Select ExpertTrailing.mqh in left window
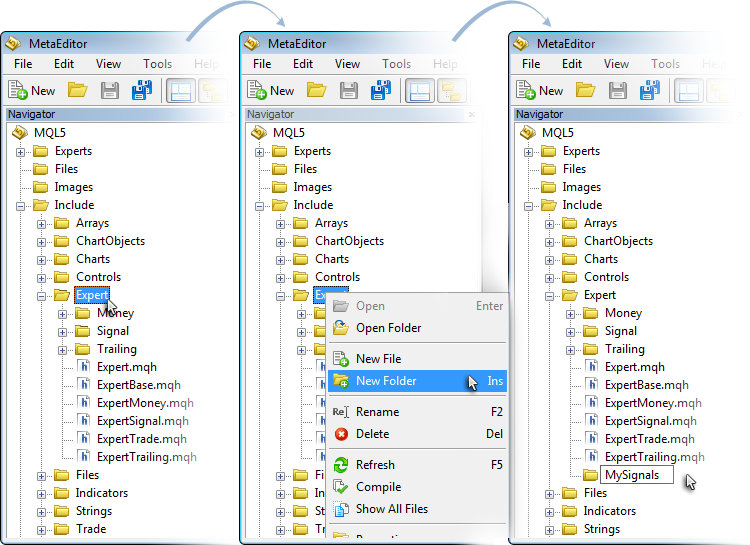Viewport: 750px width, 545px height. coord(146,457)
